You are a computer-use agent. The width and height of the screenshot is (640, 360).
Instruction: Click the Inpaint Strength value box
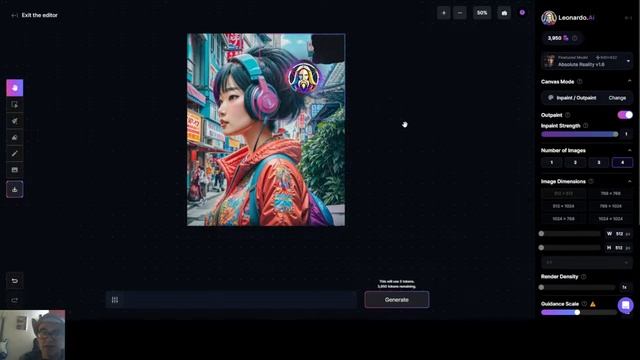pos(626,134)
